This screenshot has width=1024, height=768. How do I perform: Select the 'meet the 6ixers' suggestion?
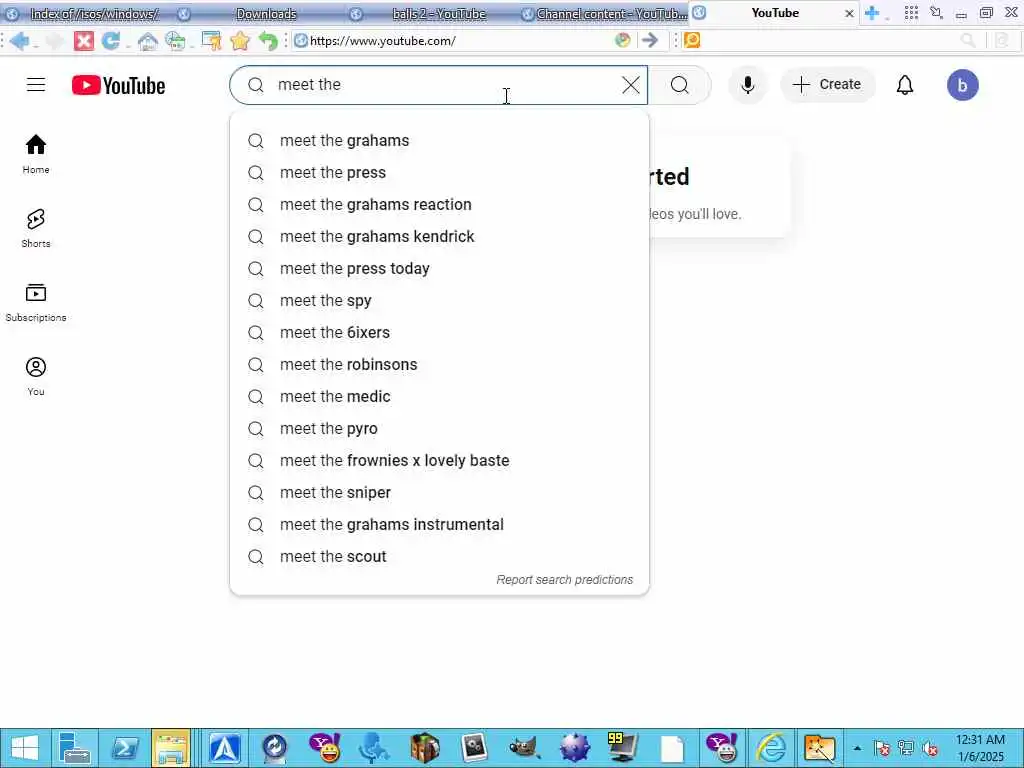[x=440, y=332]
